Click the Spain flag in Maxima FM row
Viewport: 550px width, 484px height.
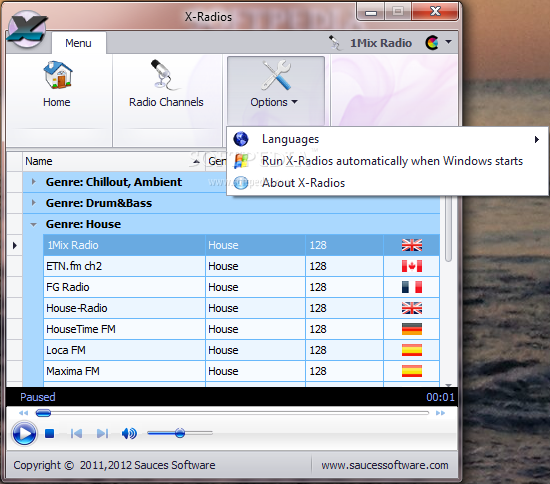point(412,371)
